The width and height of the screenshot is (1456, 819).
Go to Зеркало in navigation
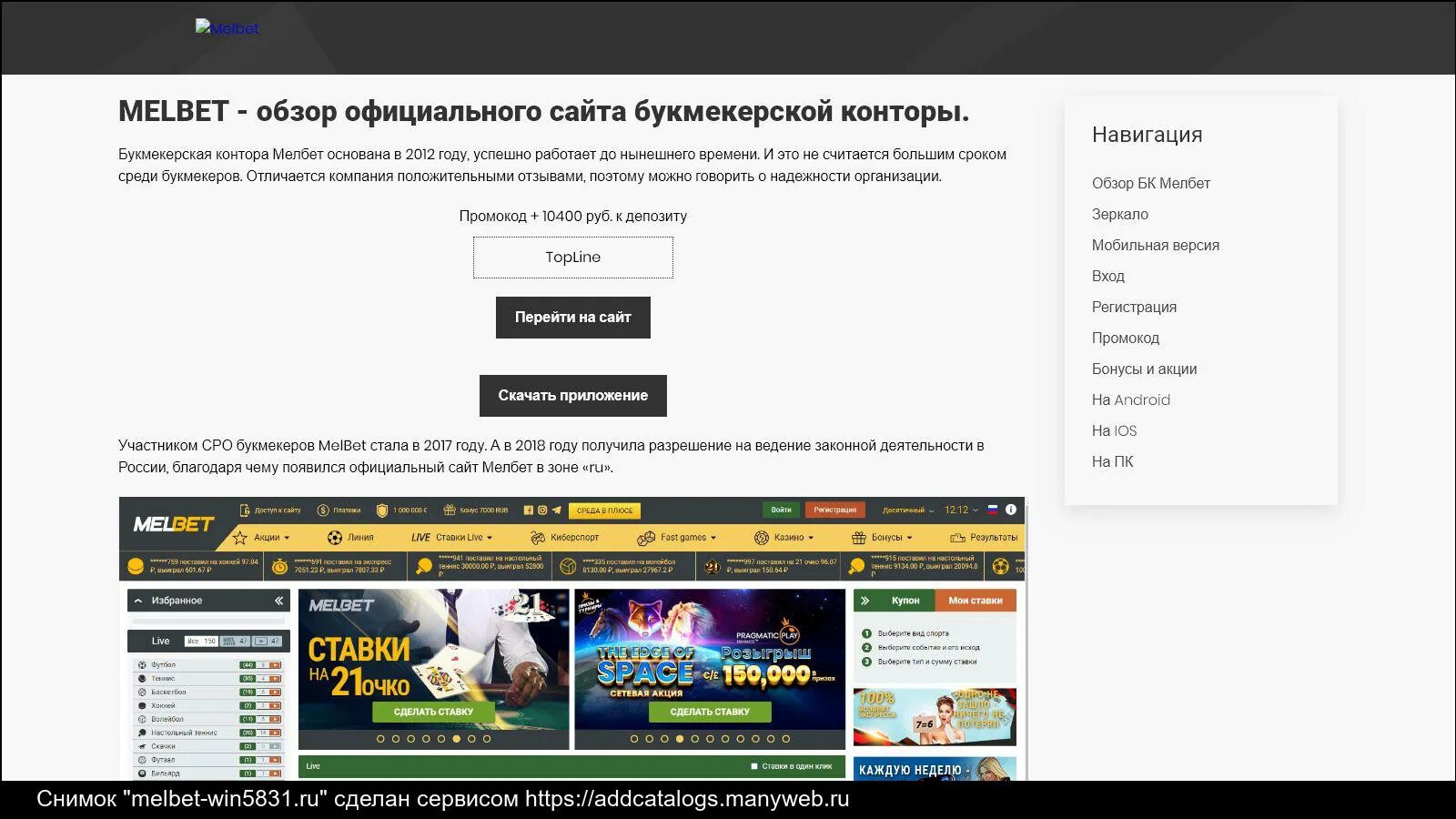point(1120,214)
